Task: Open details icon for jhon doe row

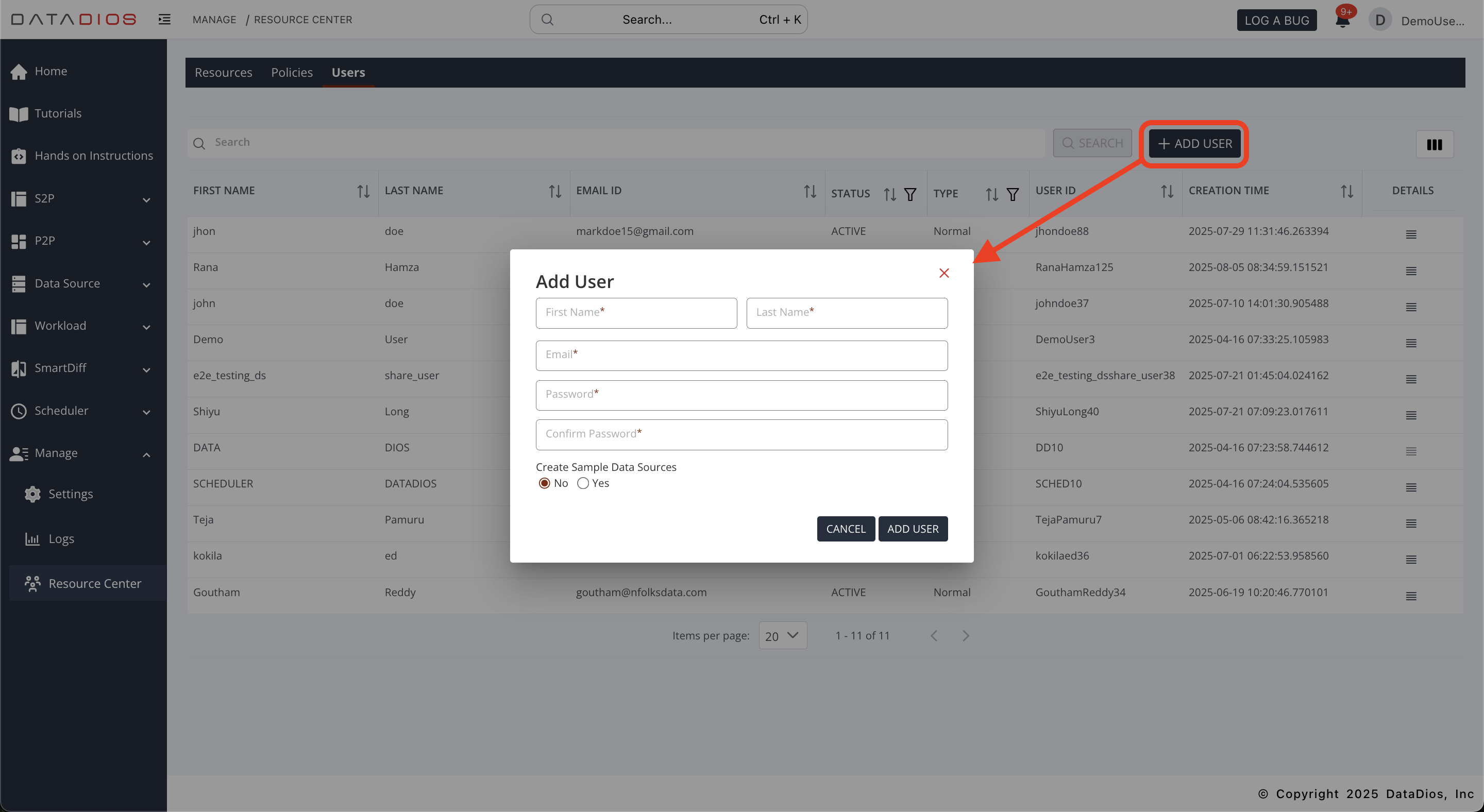Action: [1411, 234]
